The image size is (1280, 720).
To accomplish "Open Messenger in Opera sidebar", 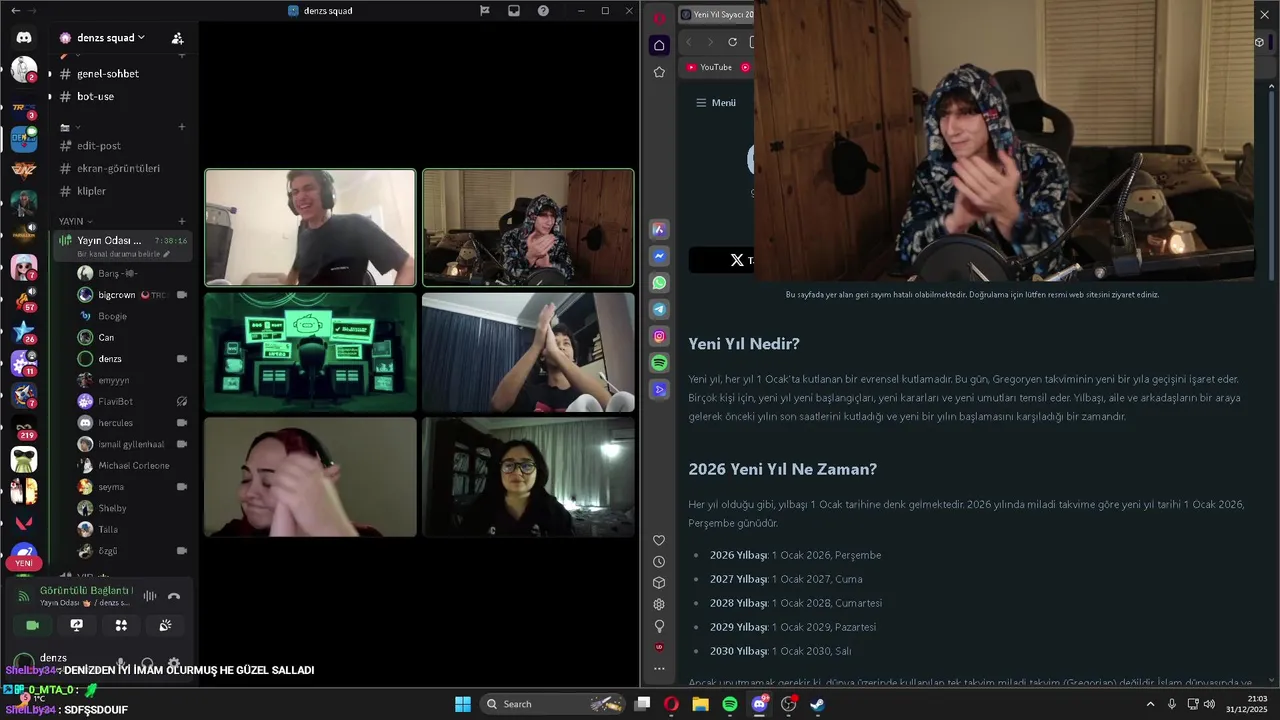I will (x=659, y=256).
